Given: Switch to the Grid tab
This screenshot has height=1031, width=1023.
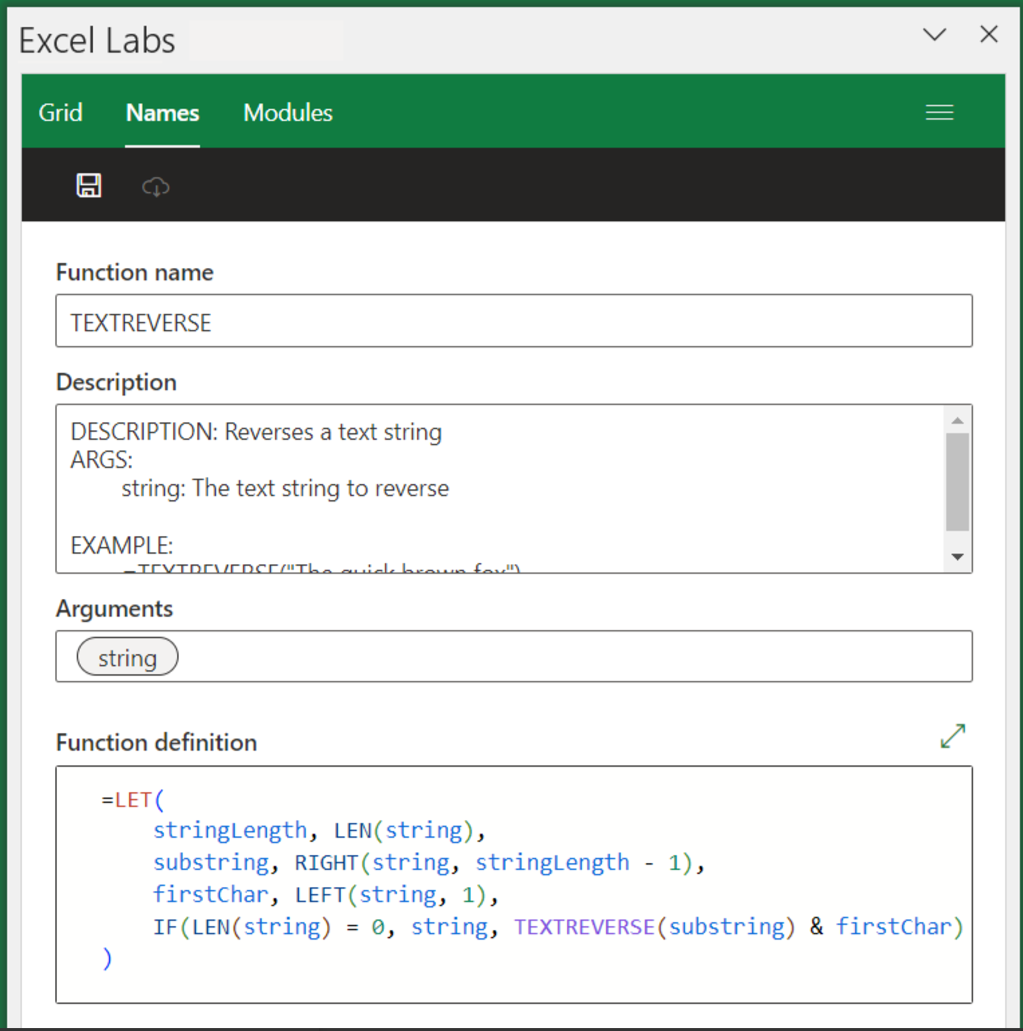Looking at the screenshot, I should pos(60,112).
